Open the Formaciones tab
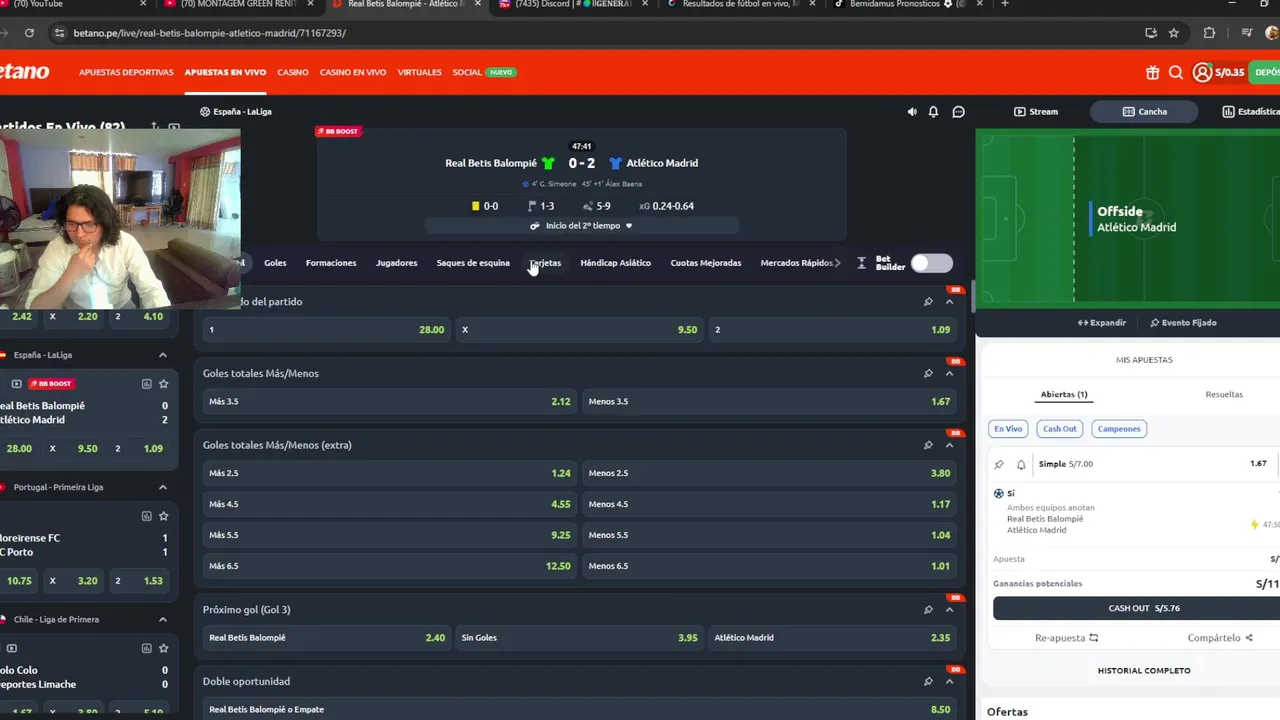Image resolution: width=1280 pixels, height=720 pixels. 331,263
